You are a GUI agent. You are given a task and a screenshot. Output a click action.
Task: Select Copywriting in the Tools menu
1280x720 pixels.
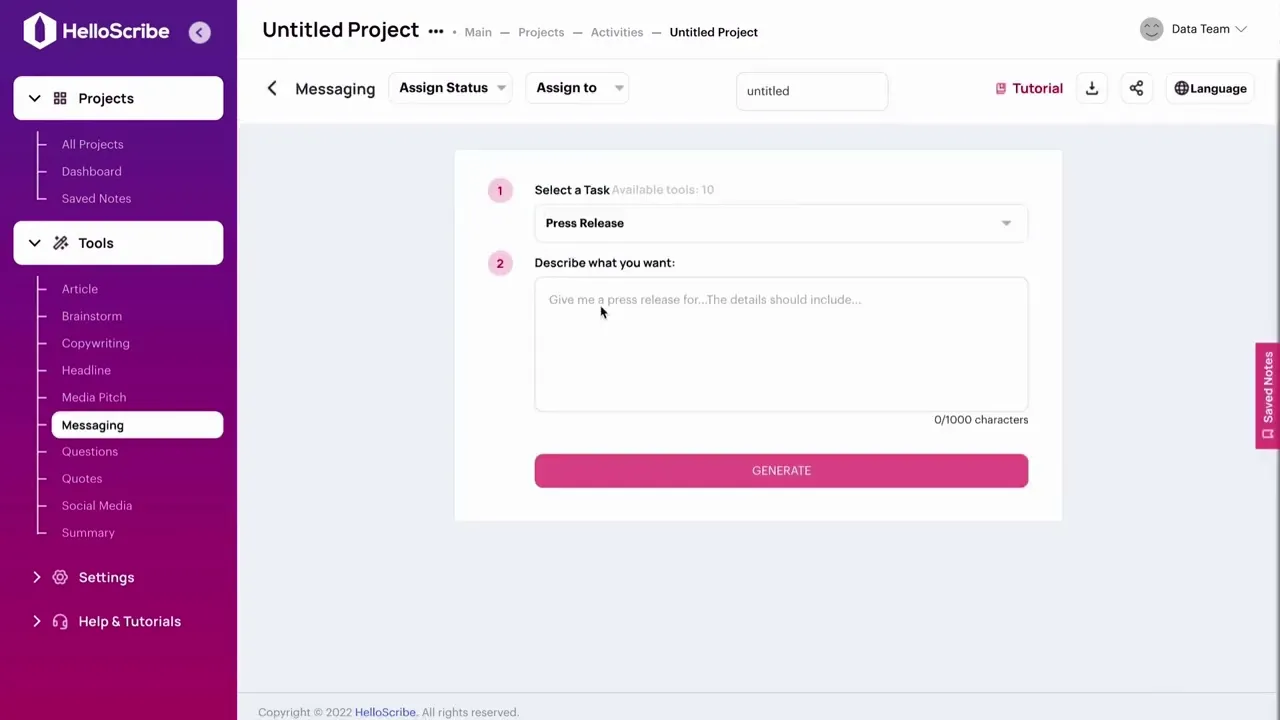click(x=96, y=343)
